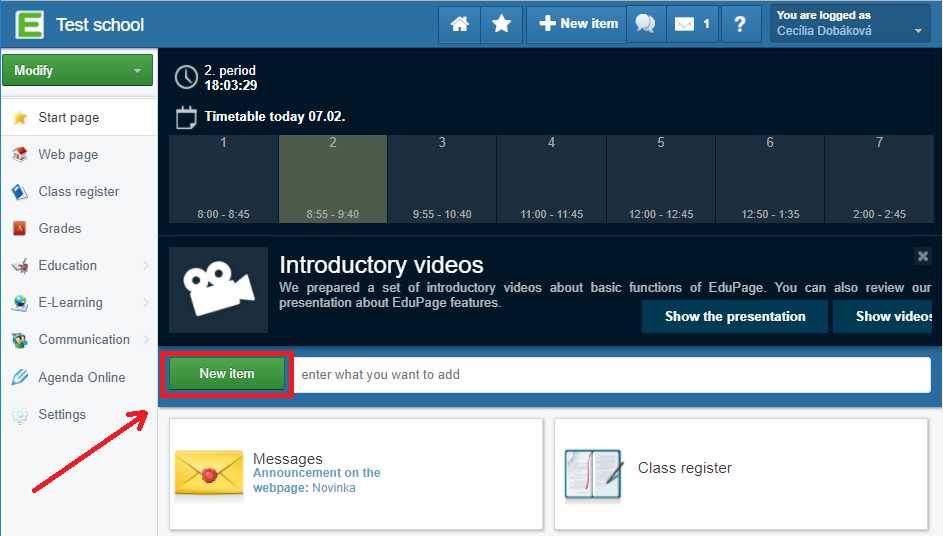The image size is (943, 536).
Task: Open Grades in the sidebar
Action: pyautogui.click(x=60, y=229)
